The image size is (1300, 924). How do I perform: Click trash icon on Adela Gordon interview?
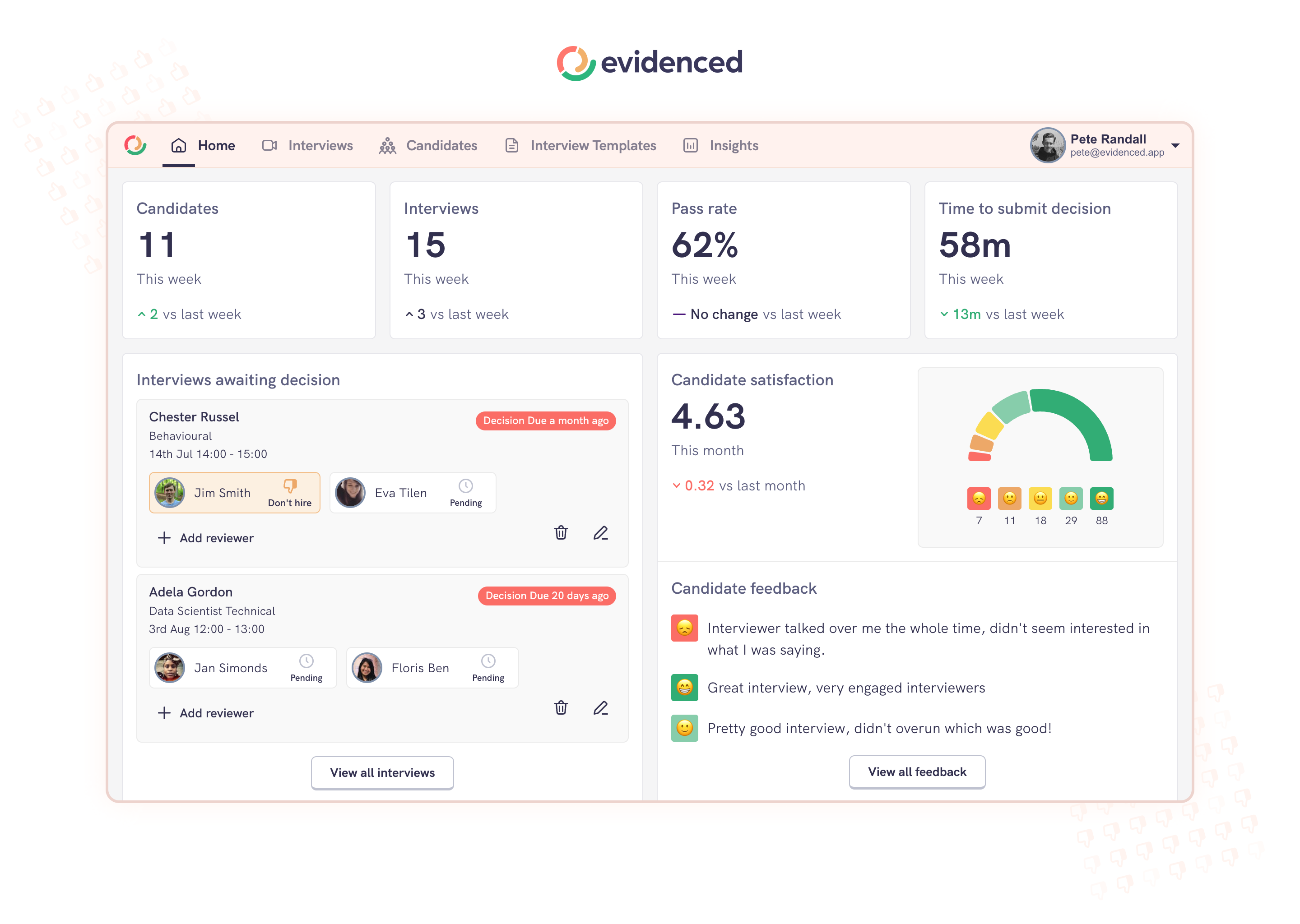click(x=561, y=707)
